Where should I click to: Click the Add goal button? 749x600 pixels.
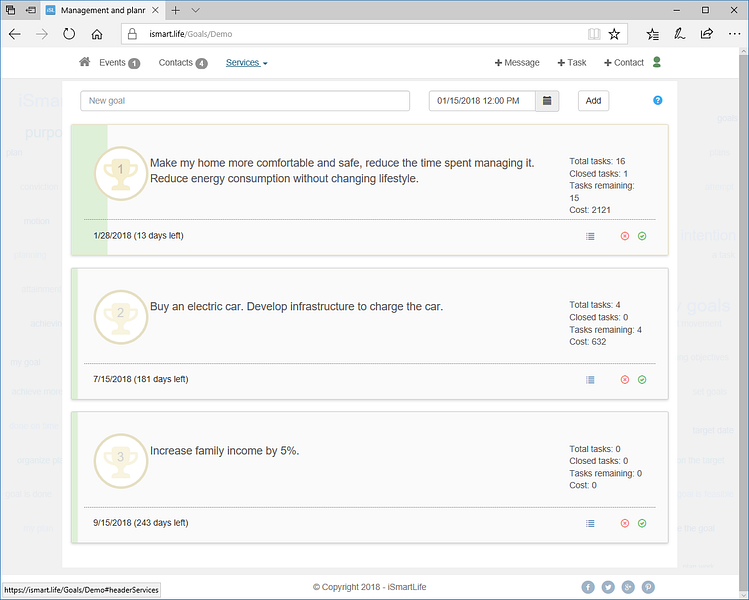593,101
